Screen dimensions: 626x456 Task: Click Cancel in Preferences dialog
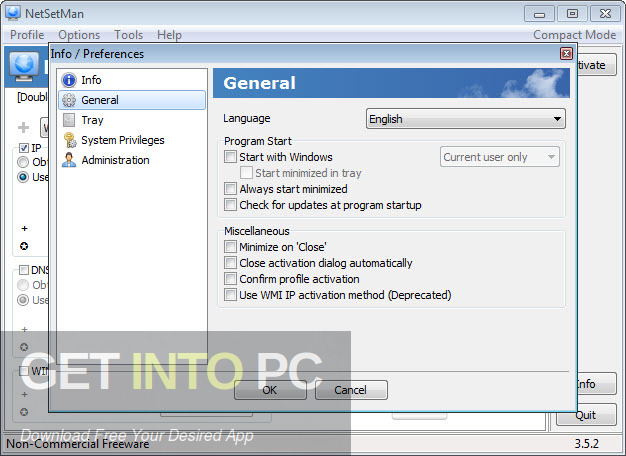pos(351,390)
